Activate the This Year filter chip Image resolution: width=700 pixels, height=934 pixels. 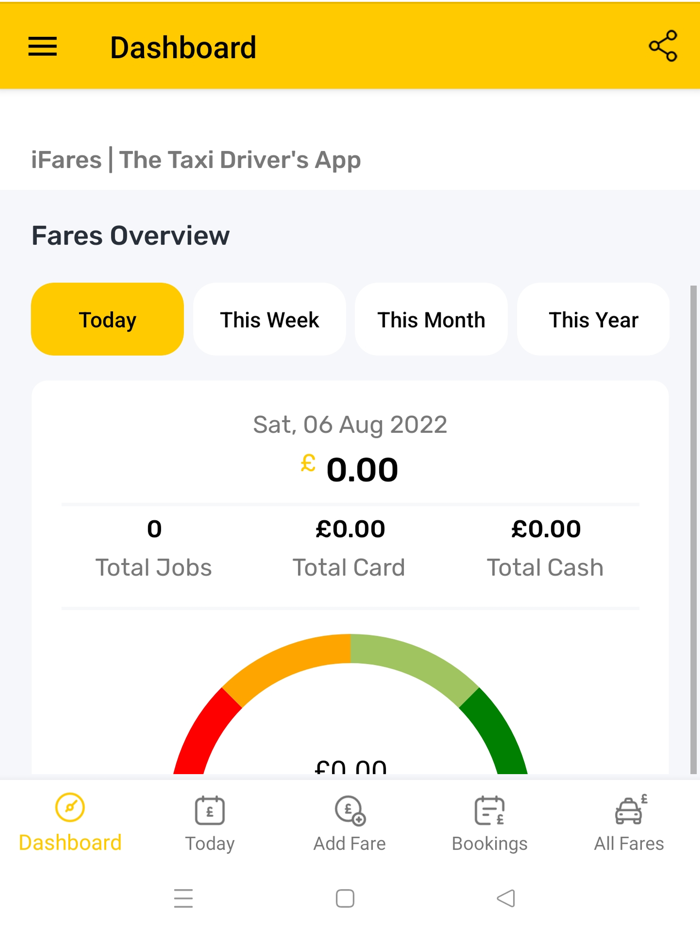592,319
